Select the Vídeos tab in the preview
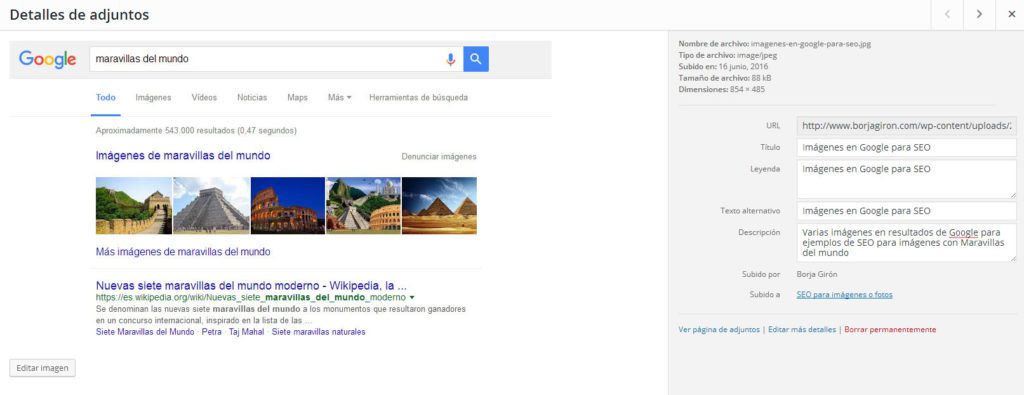This screenshot has width=1024, height=395. tap(204, 98)
